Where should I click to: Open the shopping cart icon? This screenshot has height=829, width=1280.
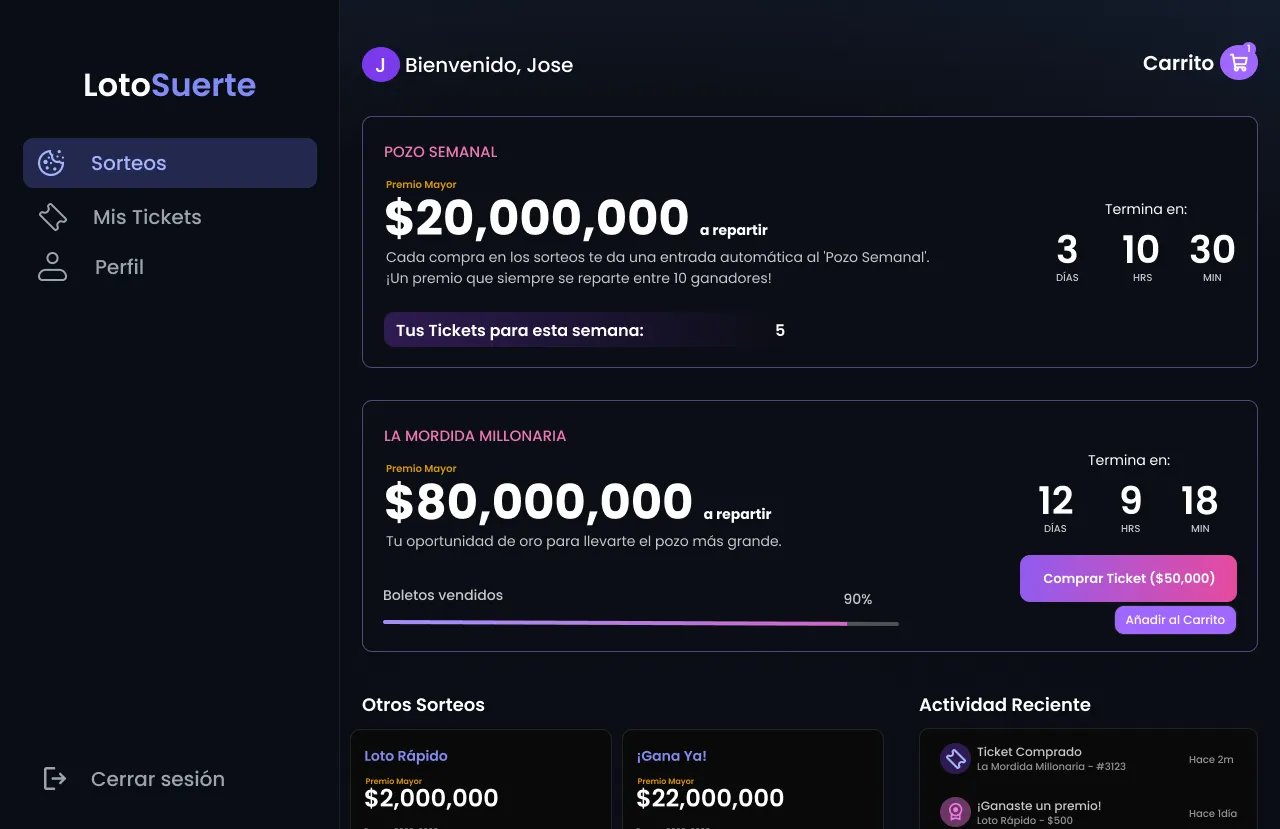point(1238,61)
